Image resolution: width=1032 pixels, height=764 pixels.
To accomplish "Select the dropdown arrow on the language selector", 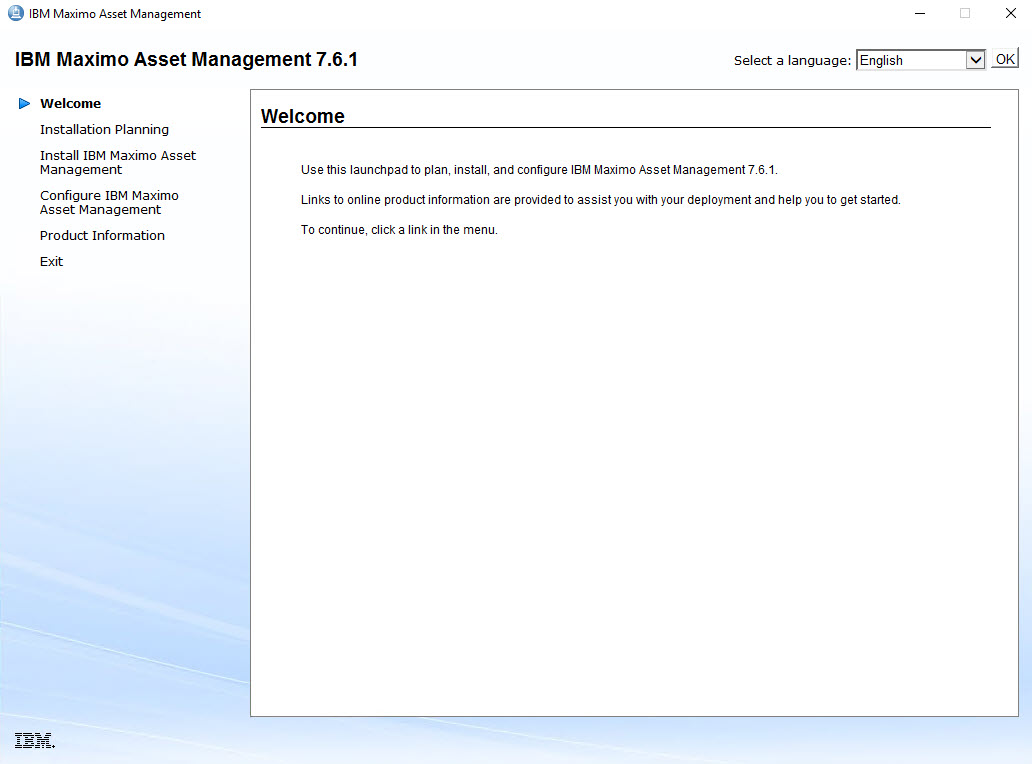I will tap(975, 60).
